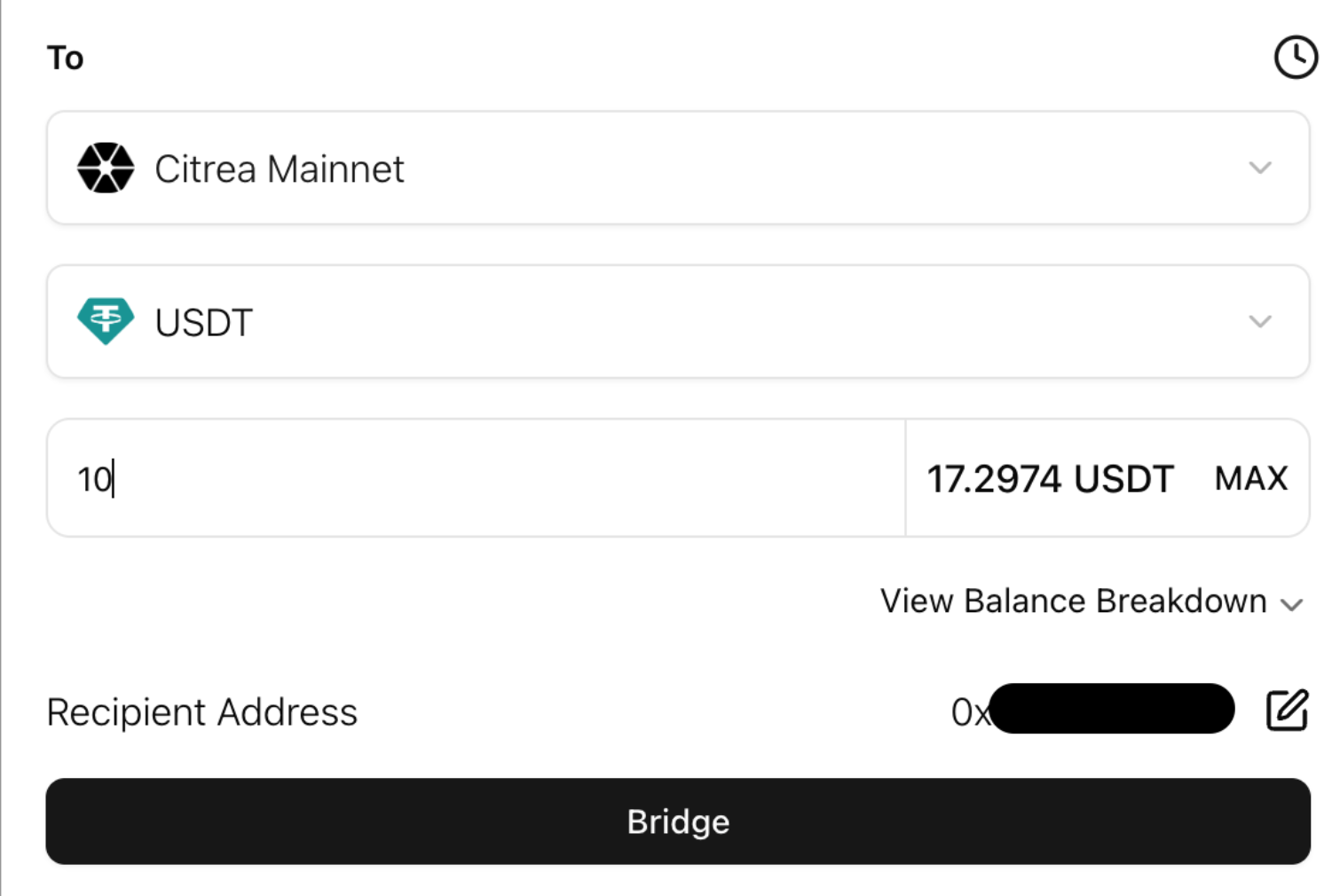Click the USDT Tether token logo

coord(106,321)
